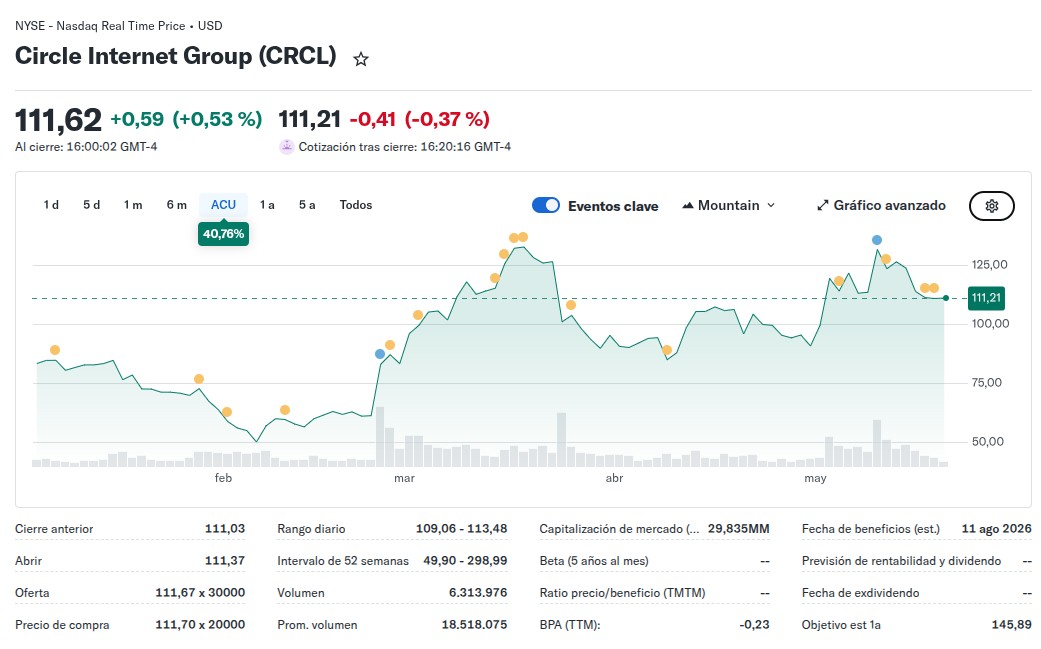The image size is (1041, 649).
Task: Click Fecha de beneficios 11 ago 2026
Action: 997,529
